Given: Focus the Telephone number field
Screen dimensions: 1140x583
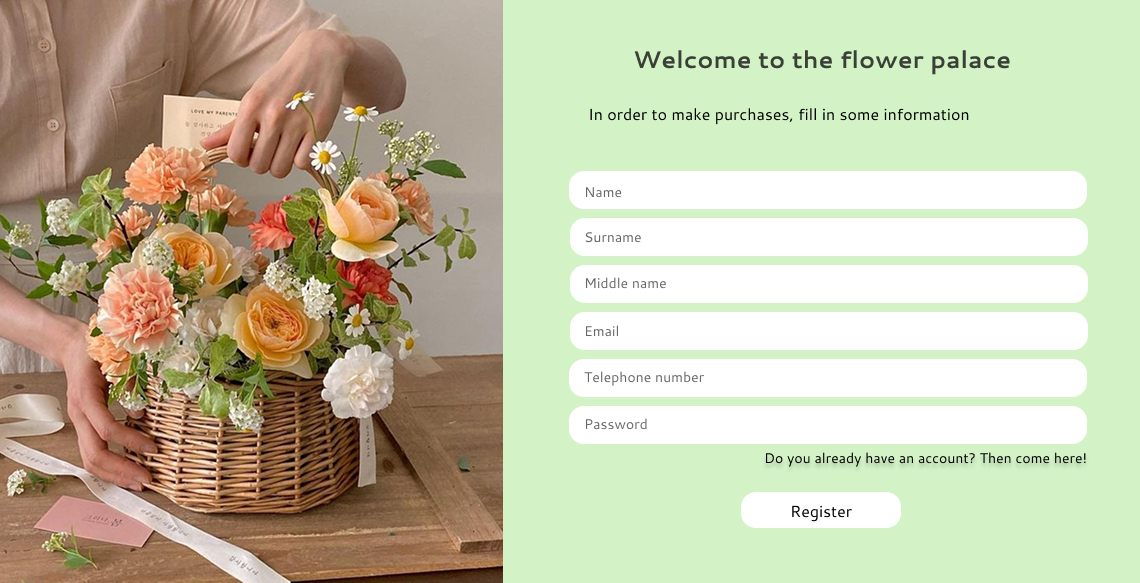Looking at the screenshot, I should (827, 378).
